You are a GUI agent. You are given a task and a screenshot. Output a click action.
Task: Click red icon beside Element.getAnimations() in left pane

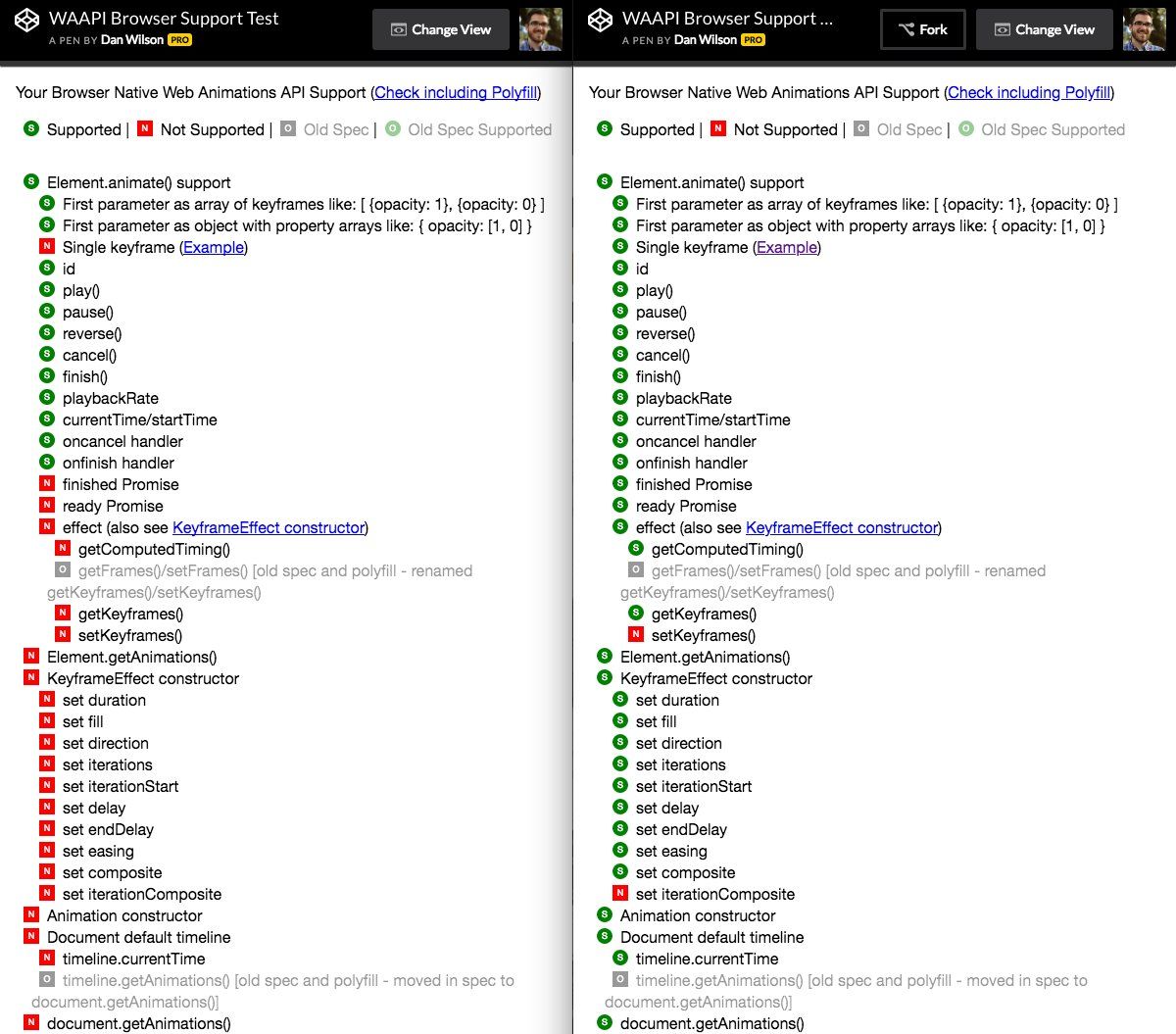[x=31, y=657]
